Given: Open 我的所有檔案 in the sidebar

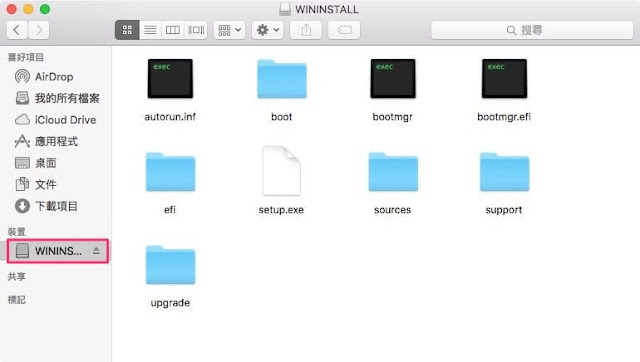Looking at the screenshot, I should 56,98.
